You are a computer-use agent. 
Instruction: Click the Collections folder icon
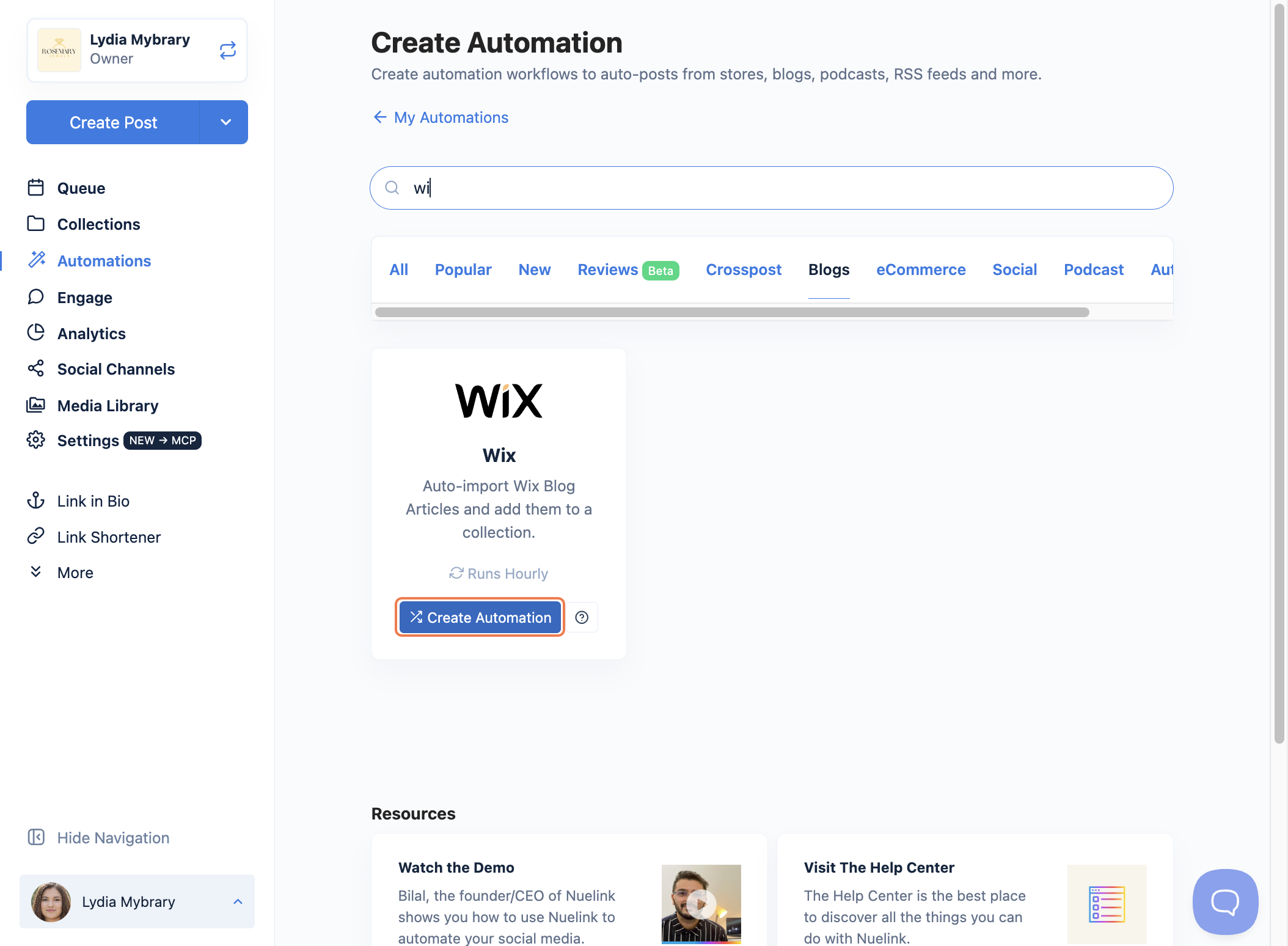(x=36, y=224)
